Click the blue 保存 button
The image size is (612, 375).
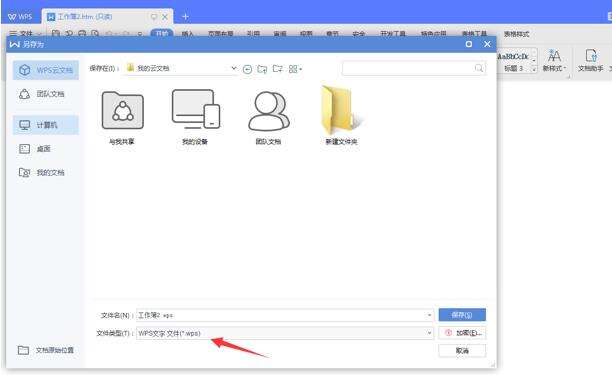[x=462, y=315]
